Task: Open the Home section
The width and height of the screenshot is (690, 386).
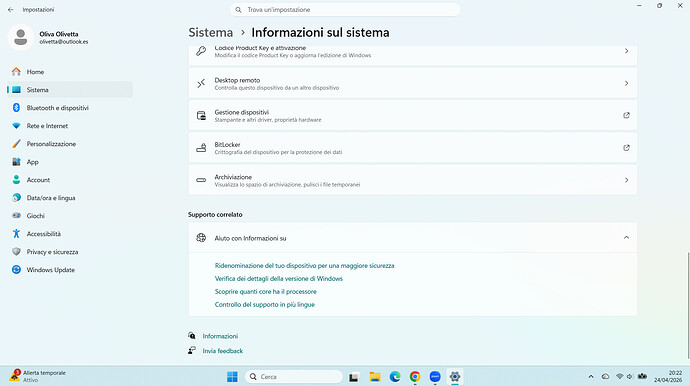Action: [x=70, y=72]
